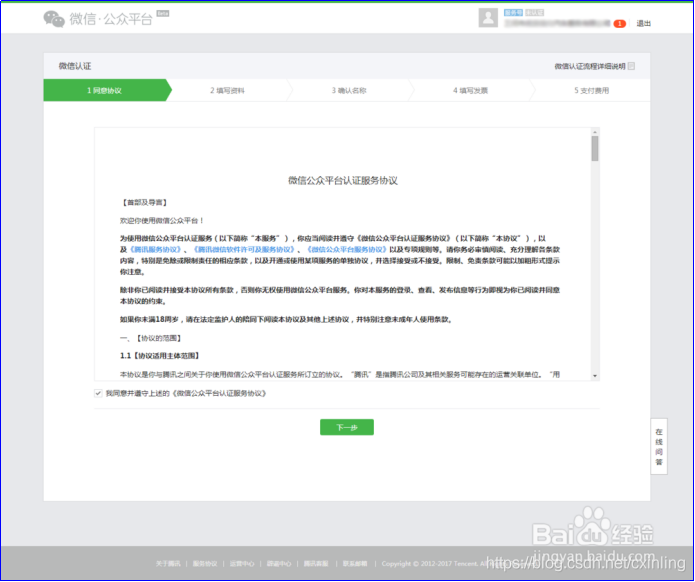
Task: Click agreement title 微信公众平台认证服务协议
Action: (343, 180)
